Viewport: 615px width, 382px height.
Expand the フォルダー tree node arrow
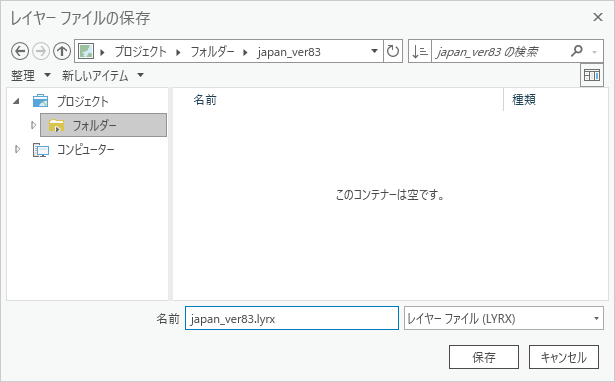tap(33, 125)
